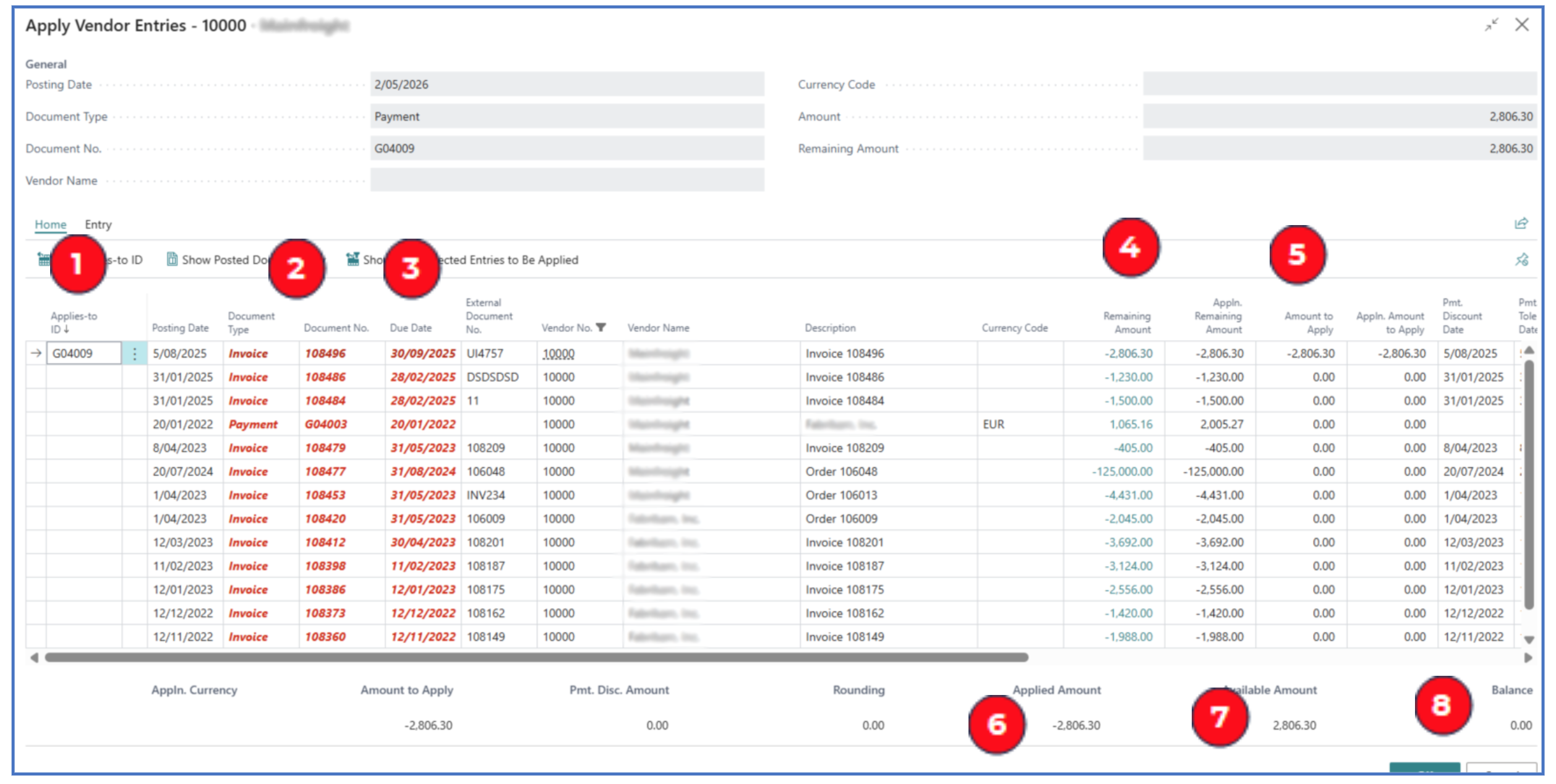Click the Show Posted Document page icon
This screenshot has width=1556, height=784.
point(172,260)
